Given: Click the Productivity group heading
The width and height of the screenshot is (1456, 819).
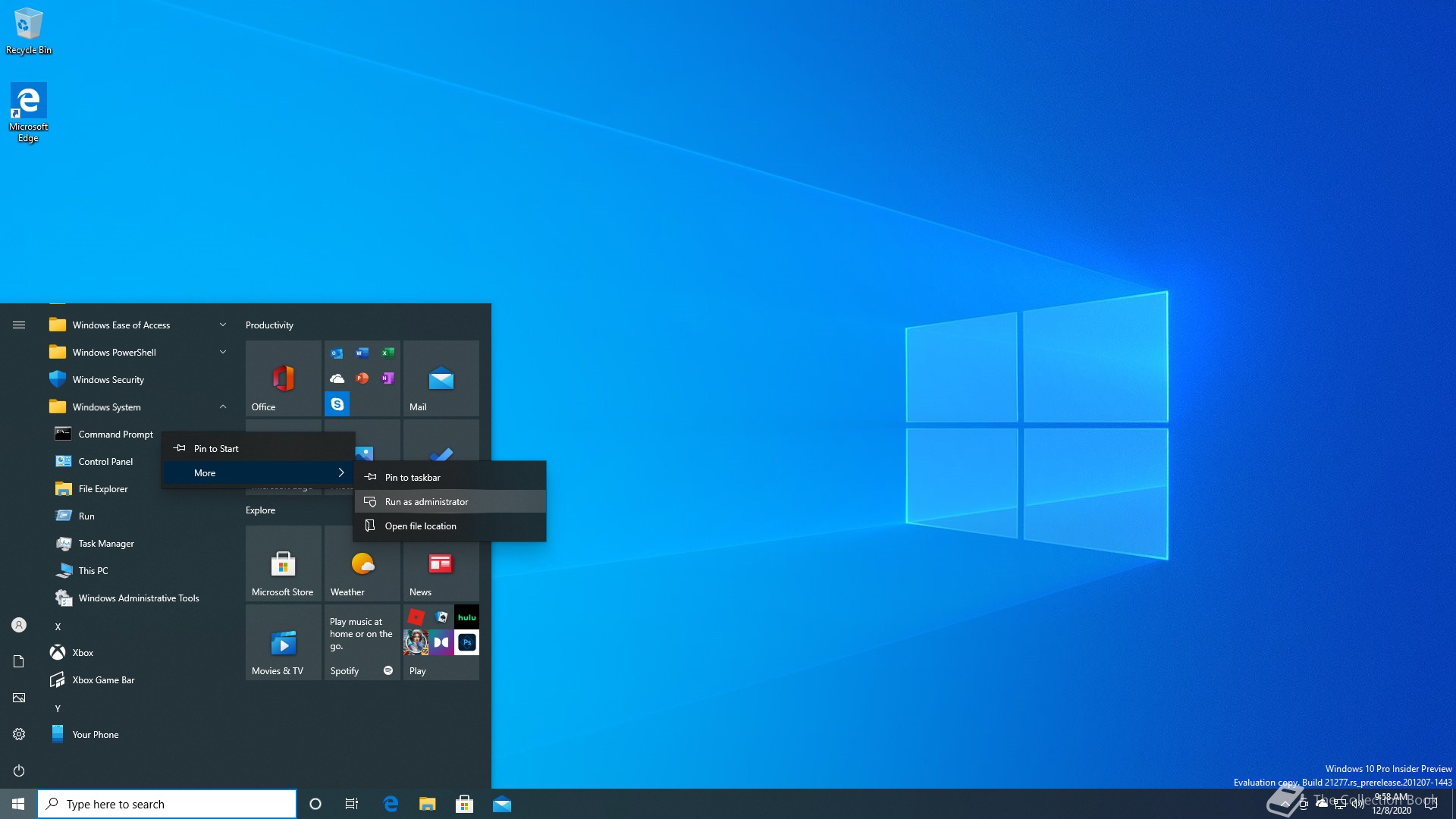Looking at the screenshot, I should click(x=269, y=325).
